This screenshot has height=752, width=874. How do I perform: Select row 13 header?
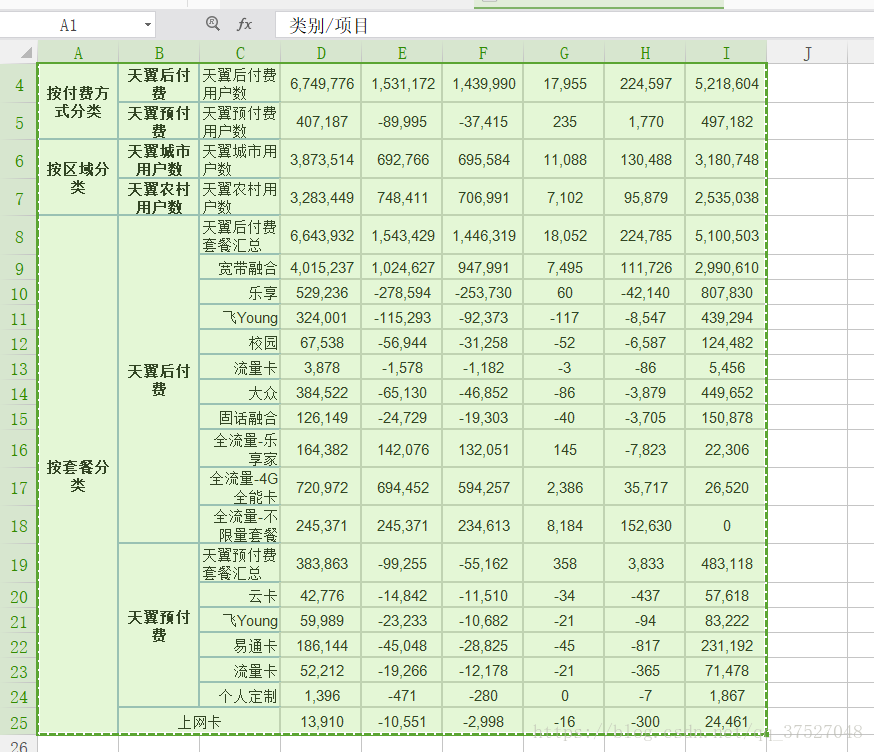pos(19,368)
